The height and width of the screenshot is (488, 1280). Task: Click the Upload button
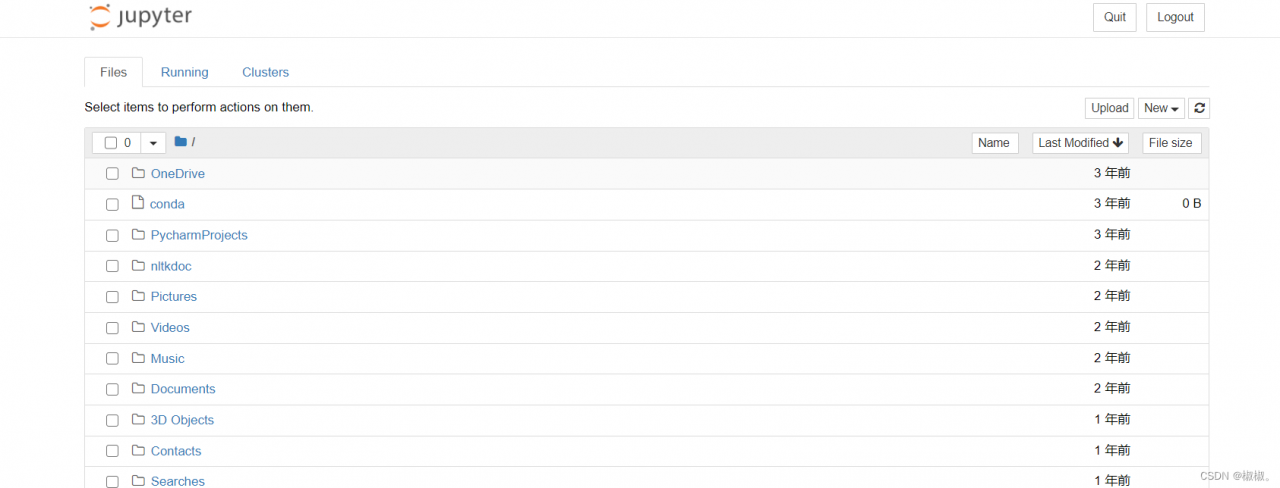point(1110,108)
